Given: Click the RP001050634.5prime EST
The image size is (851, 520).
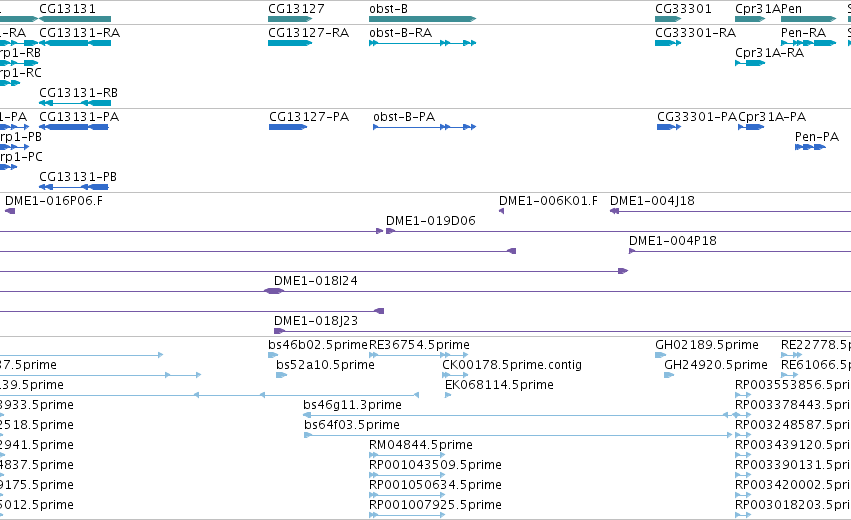Looking at the screenshot, I should pos(407,495).
